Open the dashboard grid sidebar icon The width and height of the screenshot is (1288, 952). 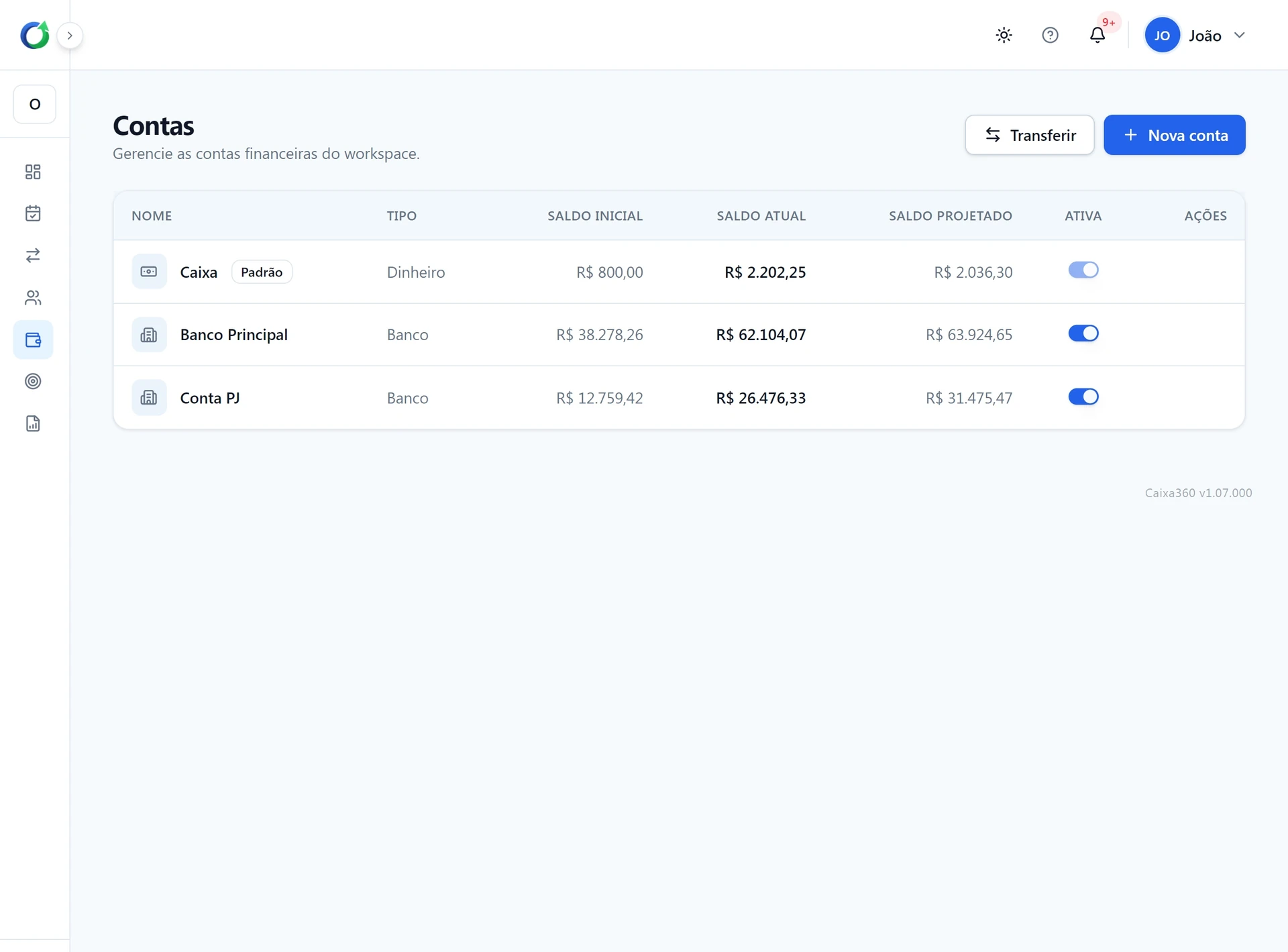[33, 172]
